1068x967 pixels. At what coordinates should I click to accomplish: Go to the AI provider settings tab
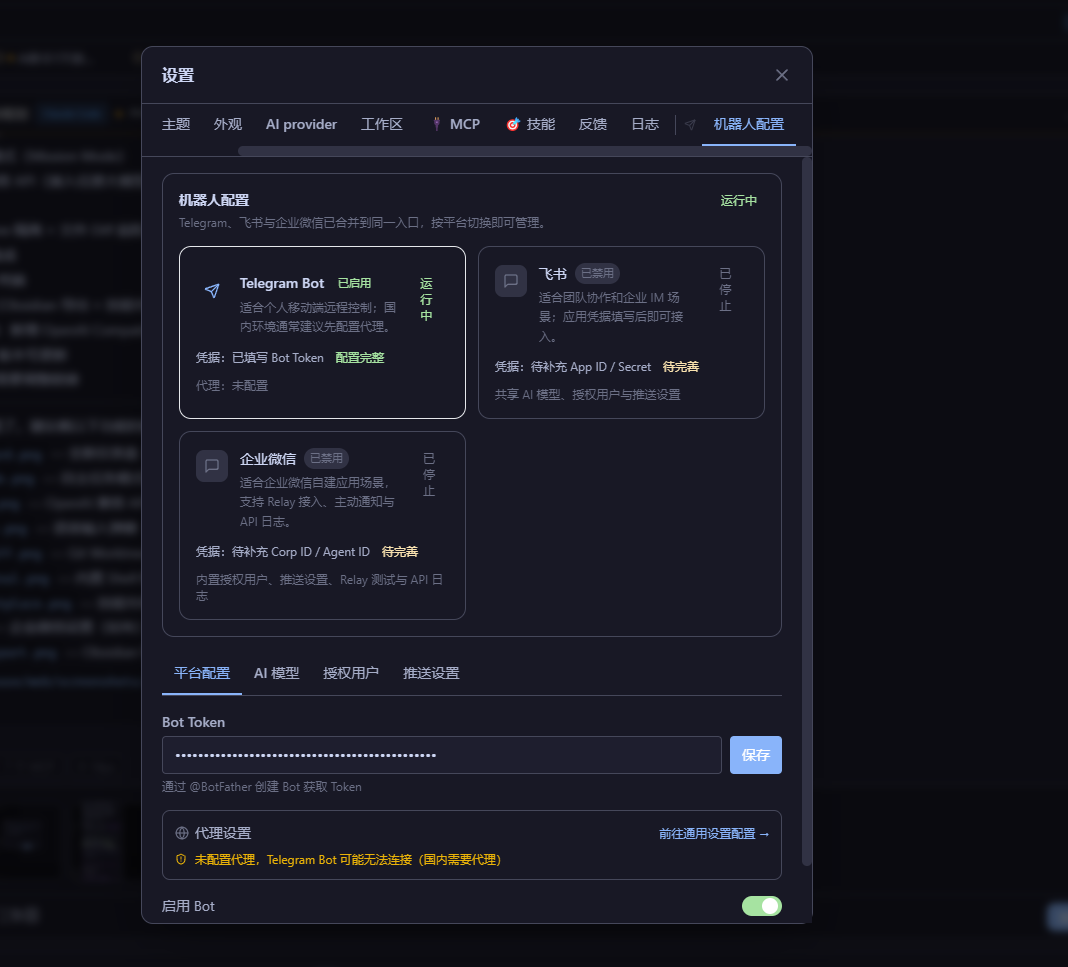pos(301,125)
